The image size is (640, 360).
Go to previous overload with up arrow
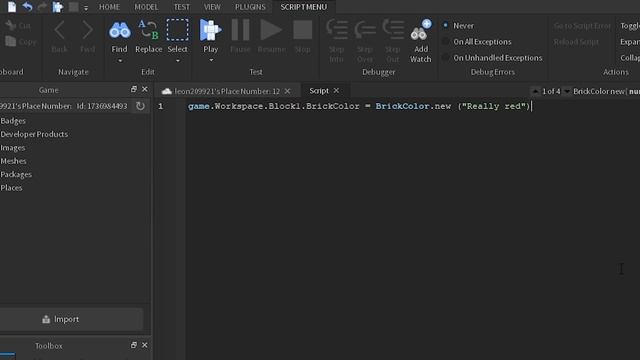click(x=535, y=91)
